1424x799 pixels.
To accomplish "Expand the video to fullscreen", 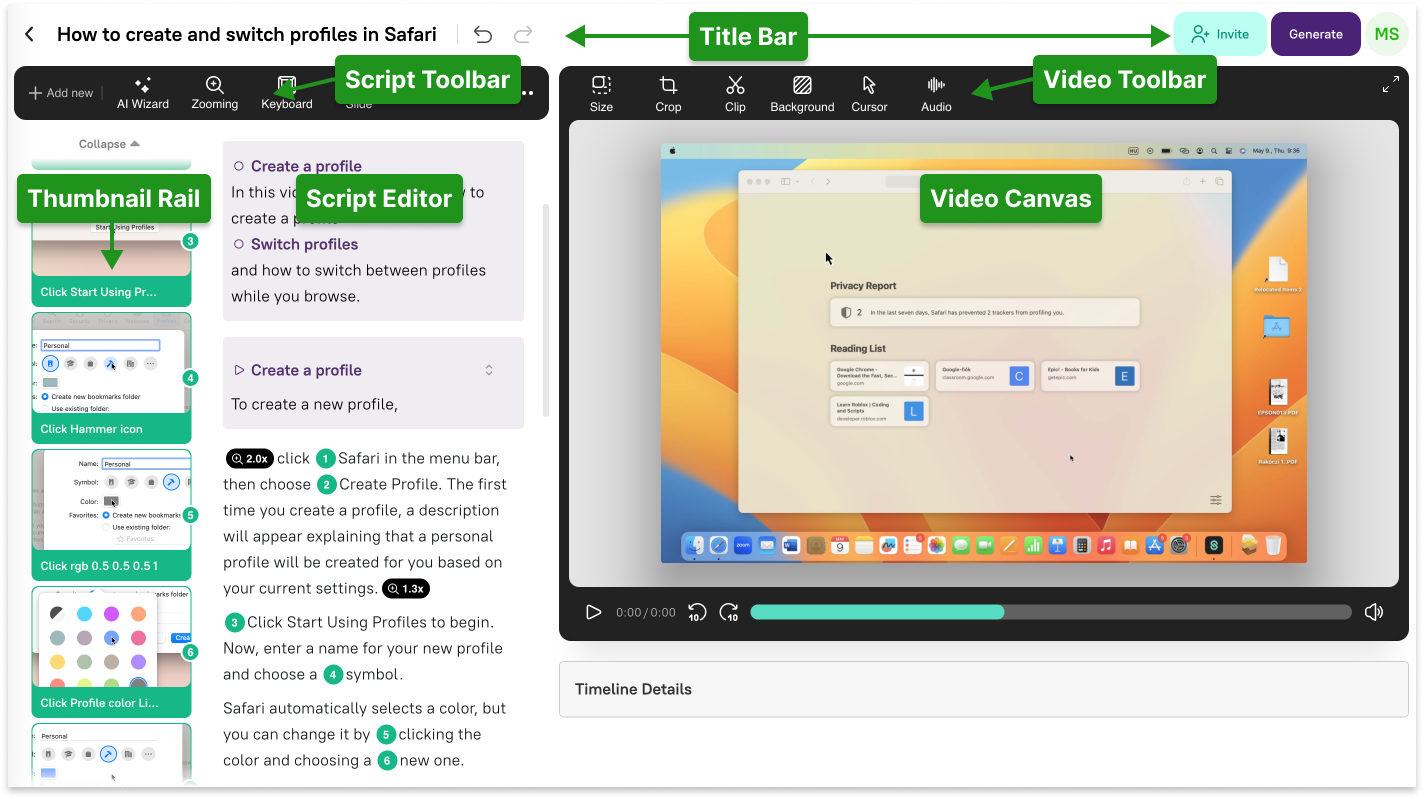I will pyautogui.click(x=1390, y=86).
